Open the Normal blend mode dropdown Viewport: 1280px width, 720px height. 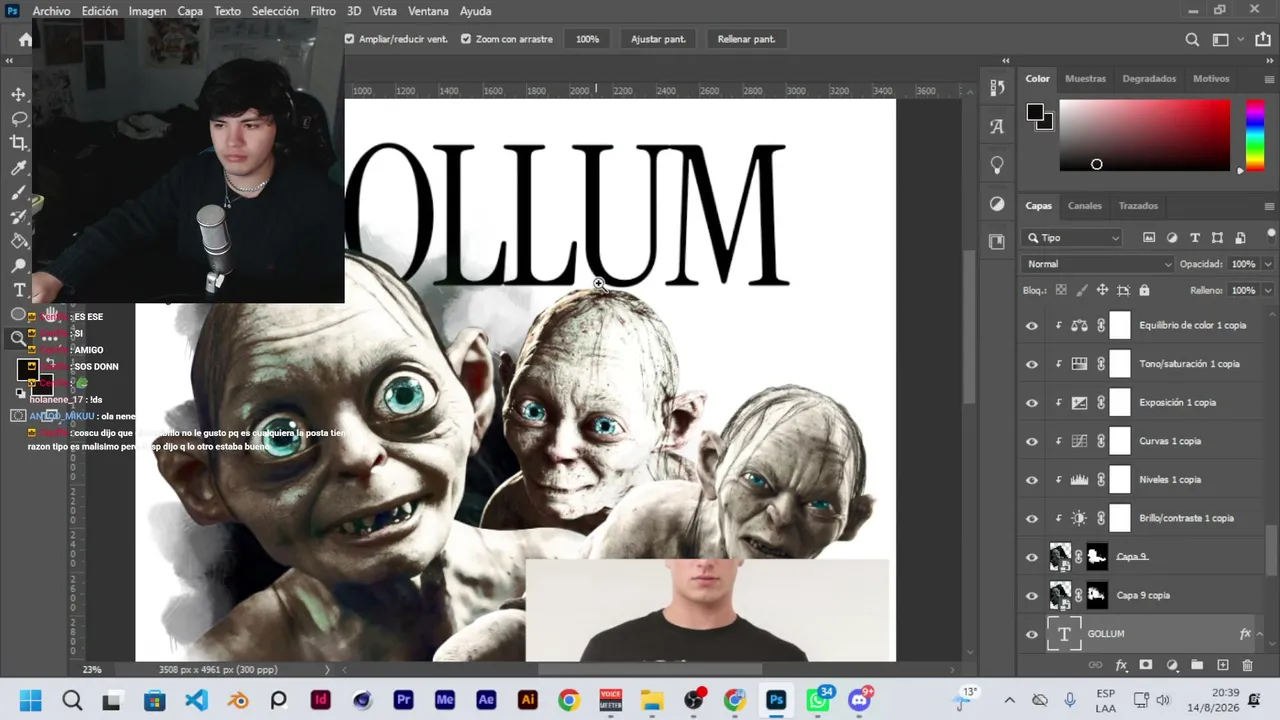pos(1098,264)
